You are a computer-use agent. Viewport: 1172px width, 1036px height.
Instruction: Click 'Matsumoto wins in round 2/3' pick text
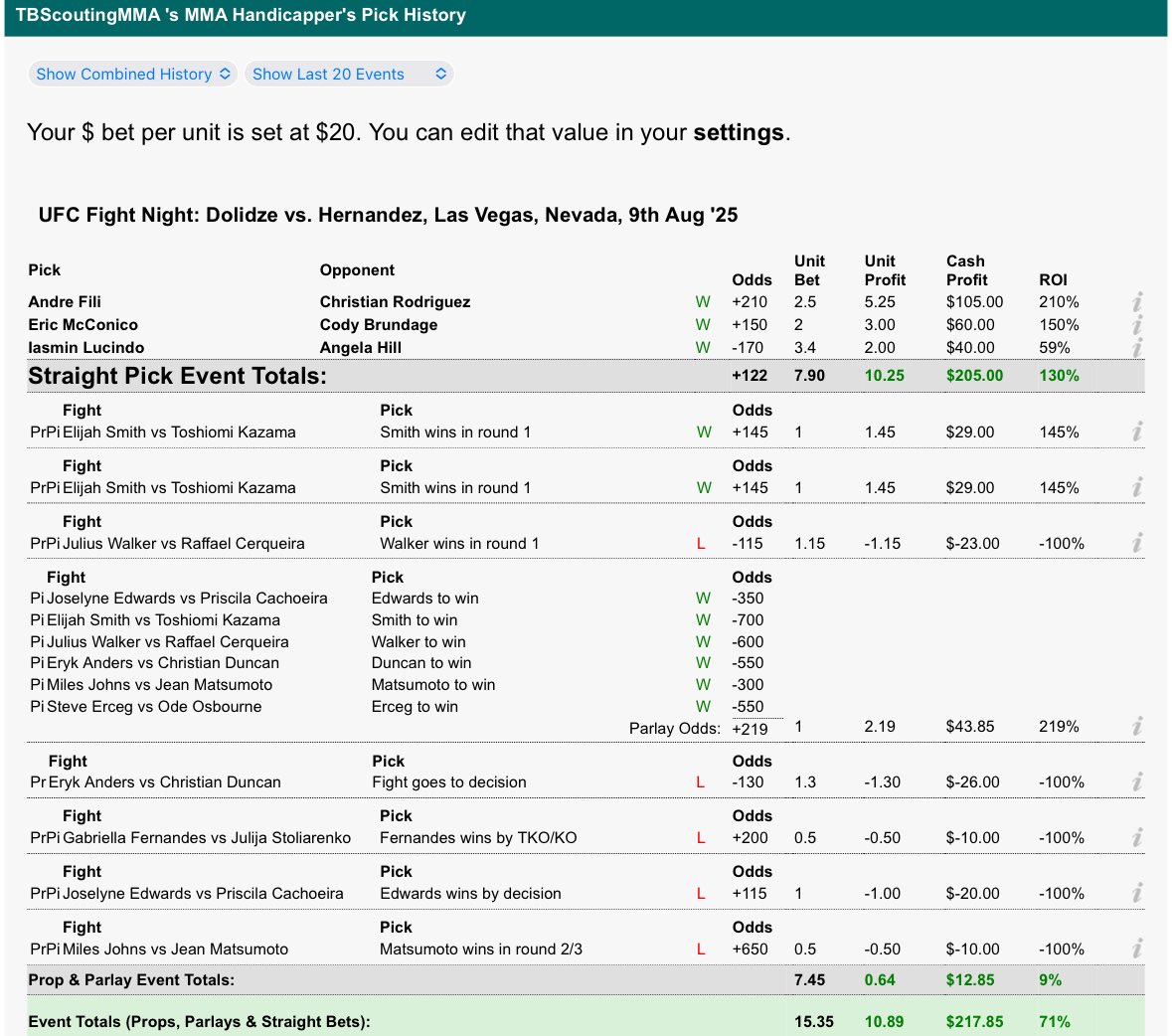pos(480,950)
